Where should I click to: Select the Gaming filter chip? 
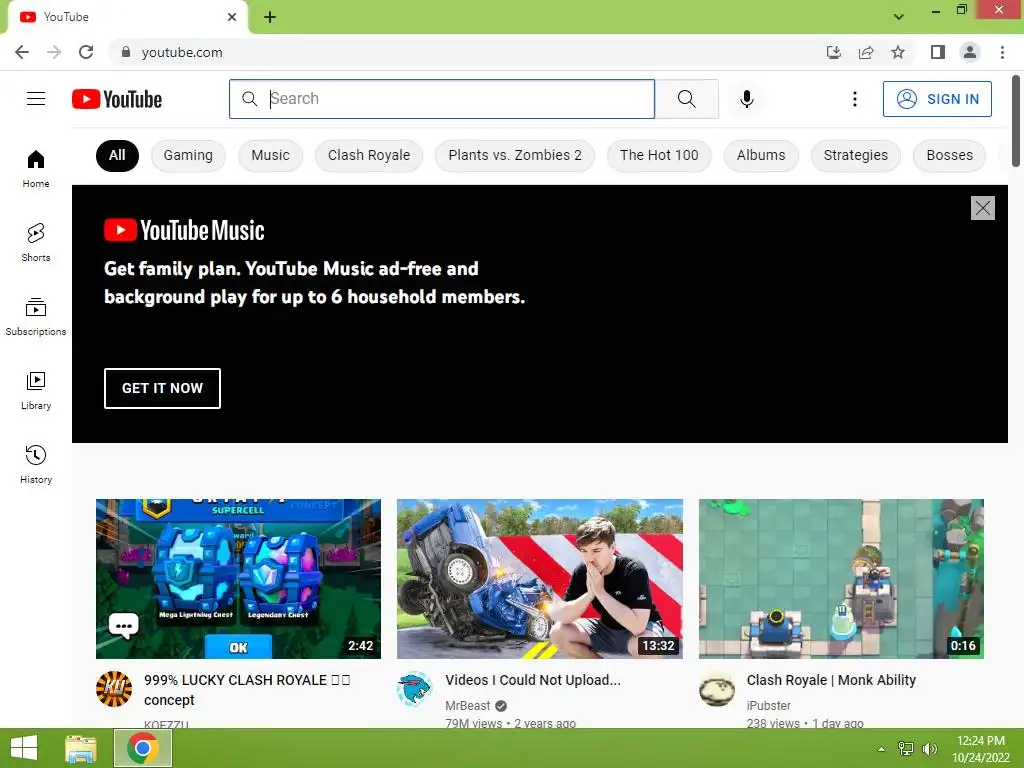coord(188,155)
